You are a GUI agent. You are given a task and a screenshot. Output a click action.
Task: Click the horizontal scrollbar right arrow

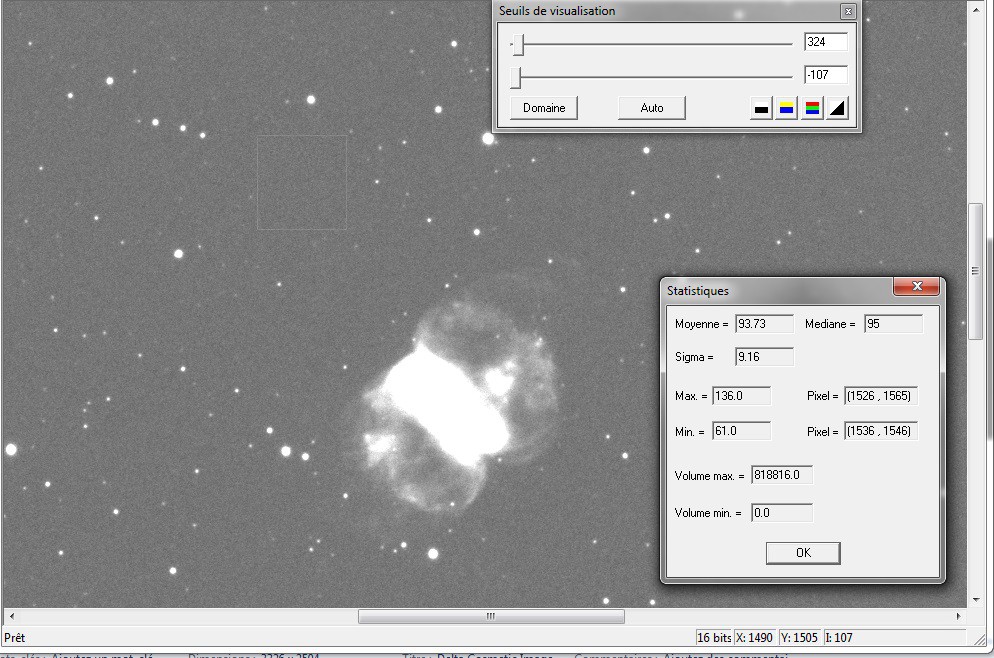pyautogui.click(x=958, y=616)
